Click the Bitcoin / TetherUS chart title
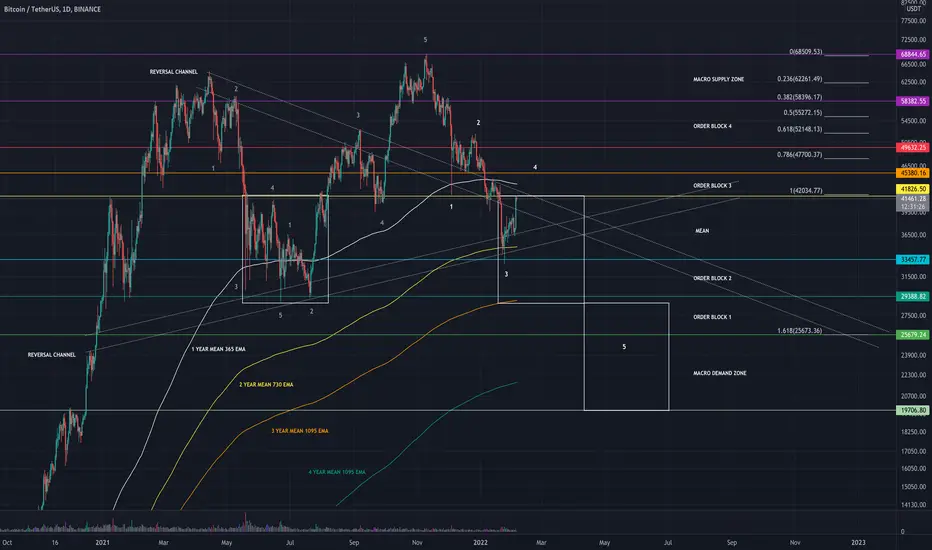 tap(52, 10)
